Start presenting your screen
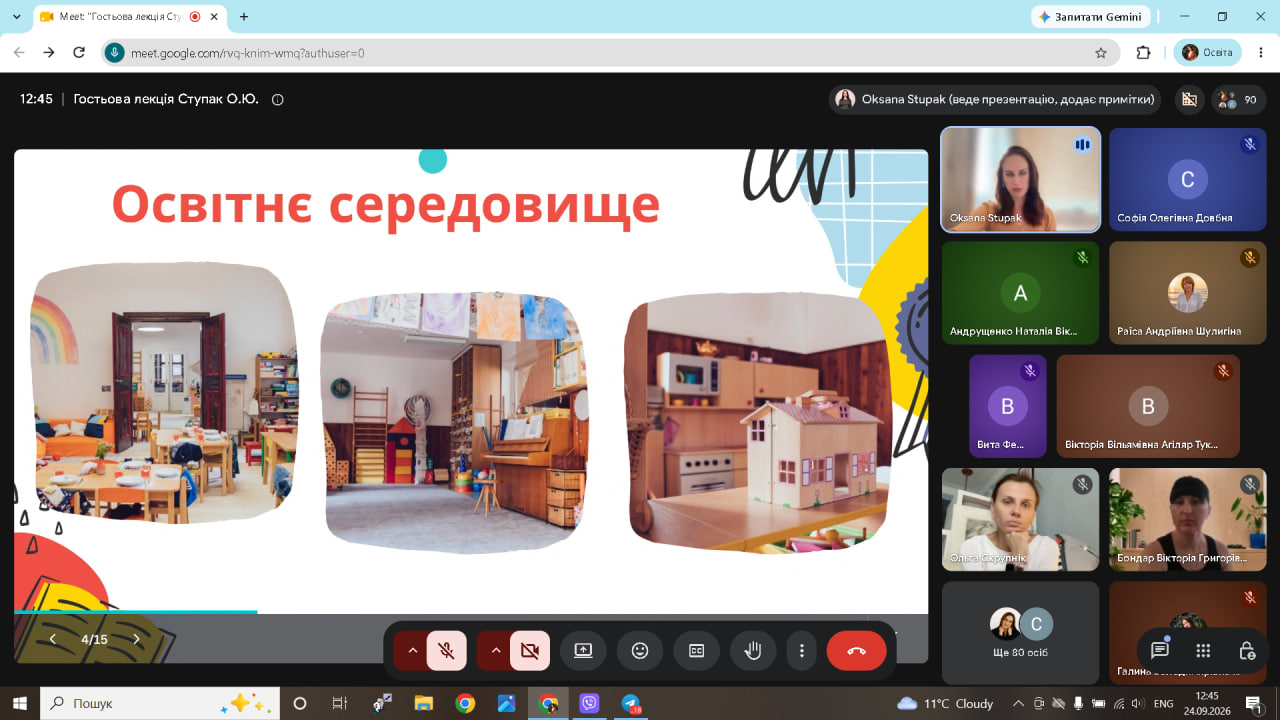1280x720 pixels. pyautogui.click(x=583, y=651)
